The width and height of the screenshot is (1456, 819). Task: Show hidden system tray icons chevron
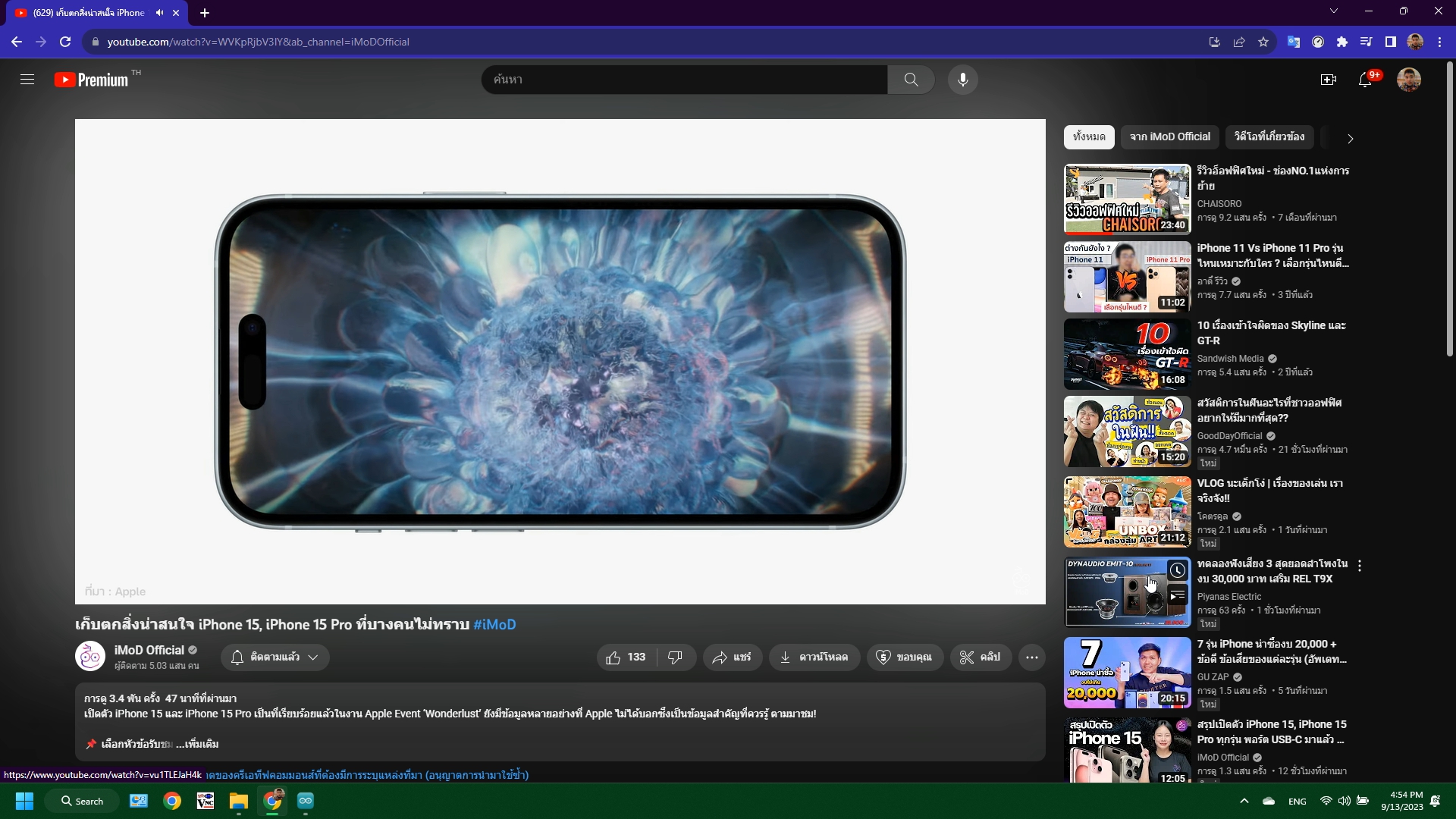pyautogui.click(x=1244, y=801)
